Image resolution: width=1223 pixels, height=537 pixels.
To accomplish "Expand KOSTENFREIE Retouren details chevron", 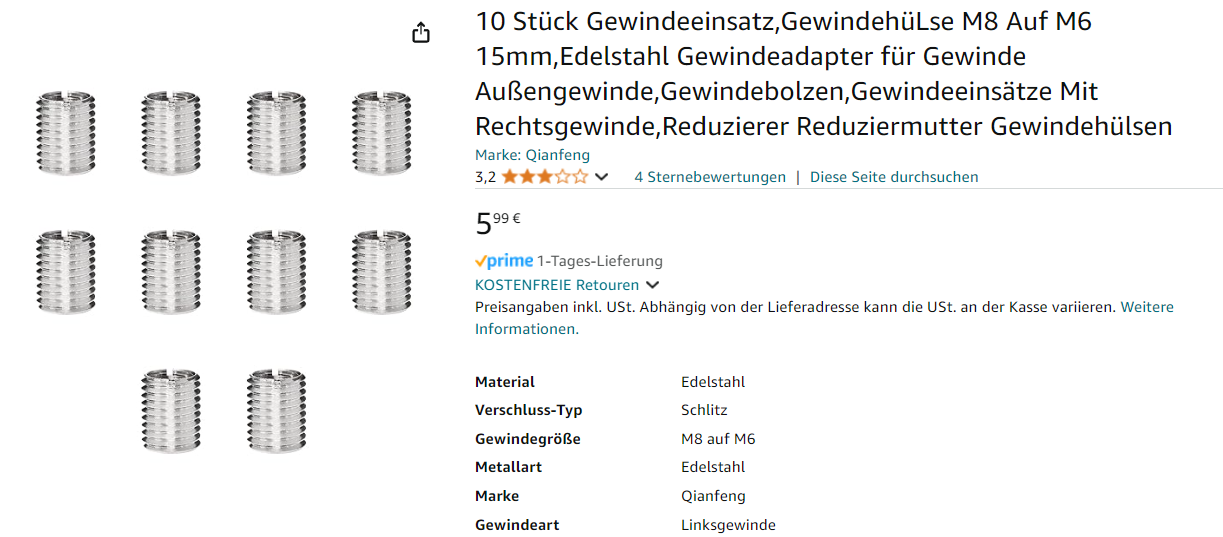I will 652,285.
